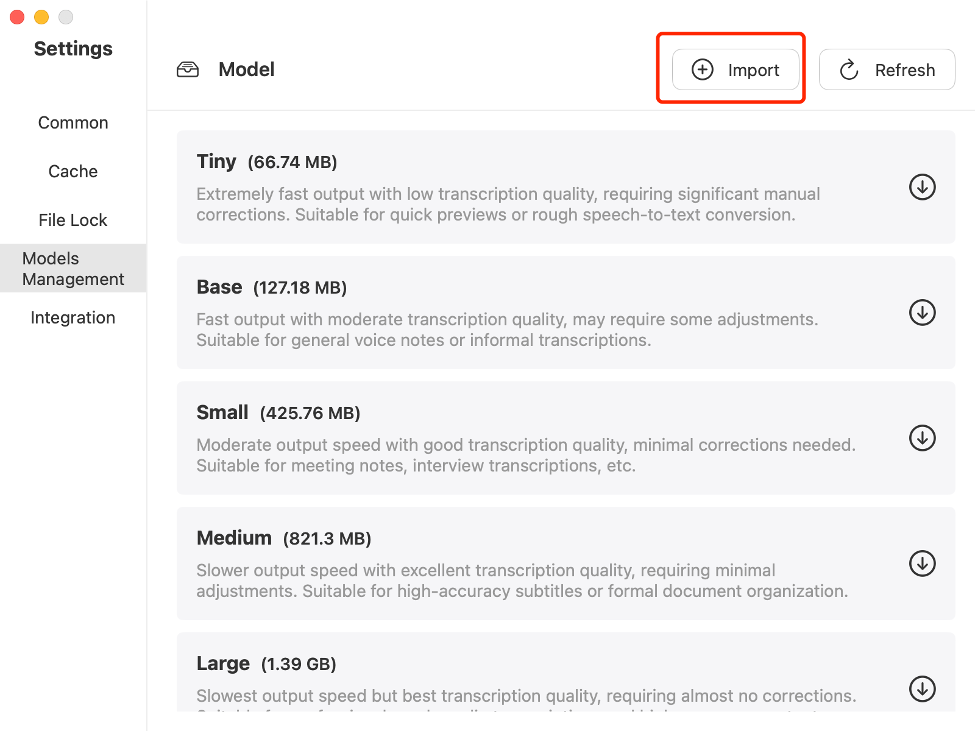The image size is (976, 732).
Task: Close the Settings window
Action: pyautogui.click(x=17, y=17)
